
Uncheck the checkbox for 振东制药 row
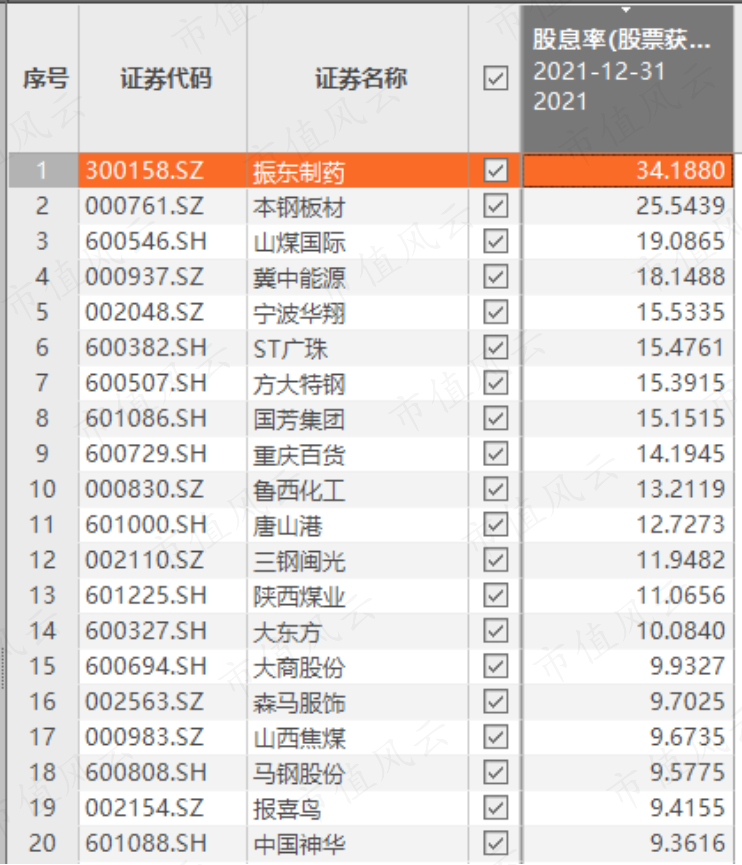point(495,170)
